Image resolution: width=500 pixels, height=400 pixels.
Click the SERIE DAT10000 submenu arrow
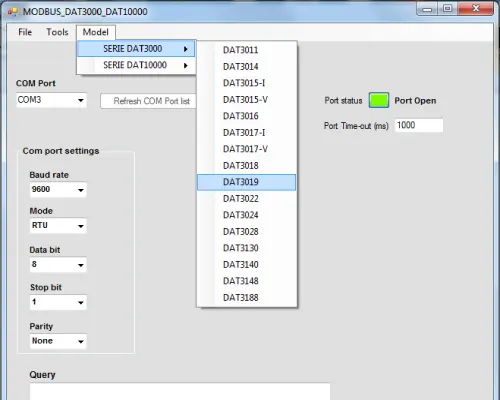pos(186,66)
